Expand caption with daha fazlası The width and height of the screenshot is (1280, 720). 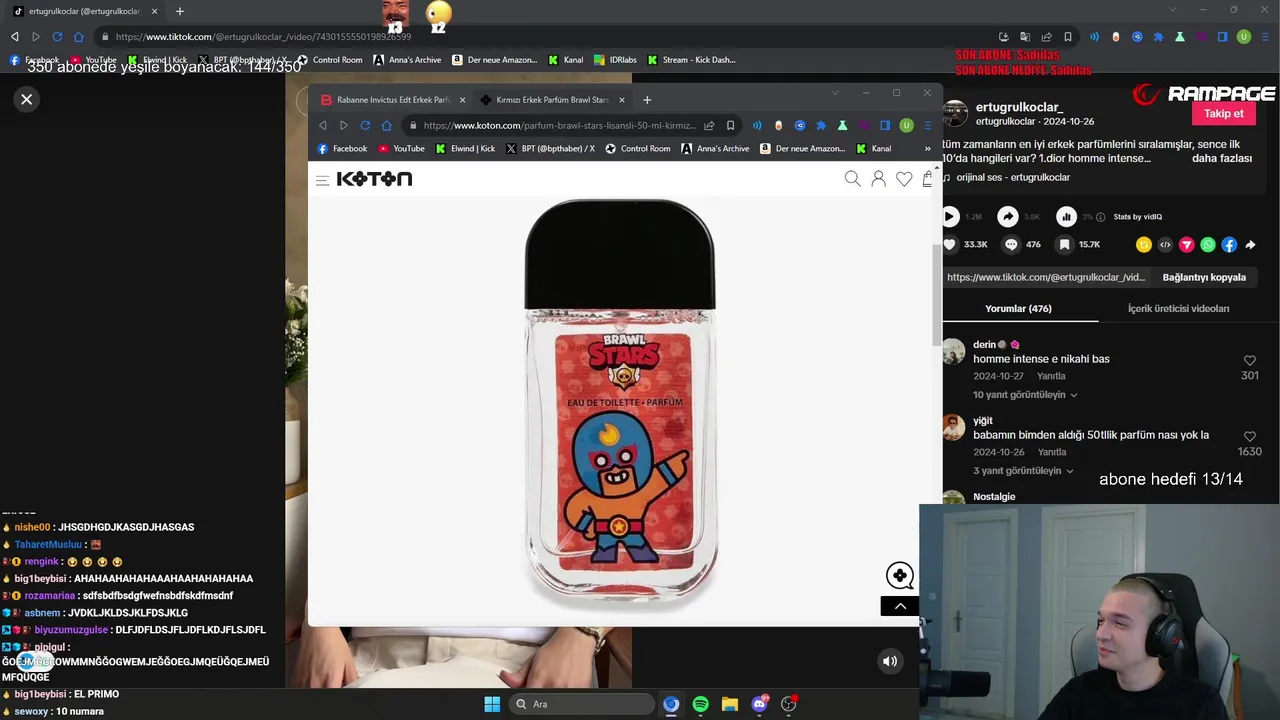point(1222,158)
